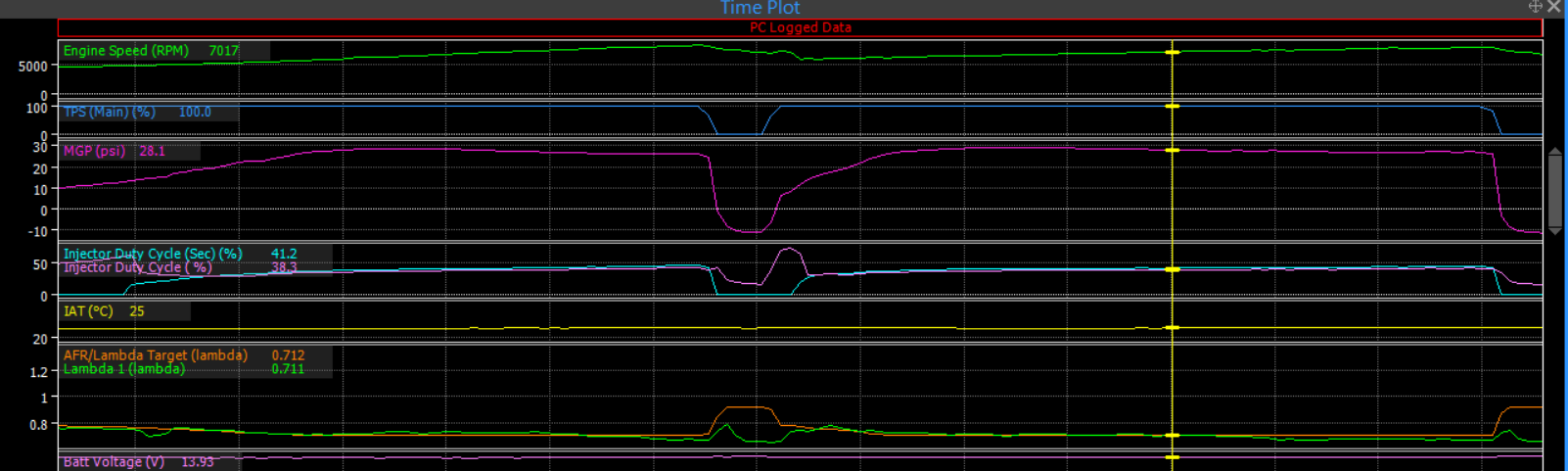Click the IAT value 25
This screenshot has height=471, width=1568.
[137, 311]
